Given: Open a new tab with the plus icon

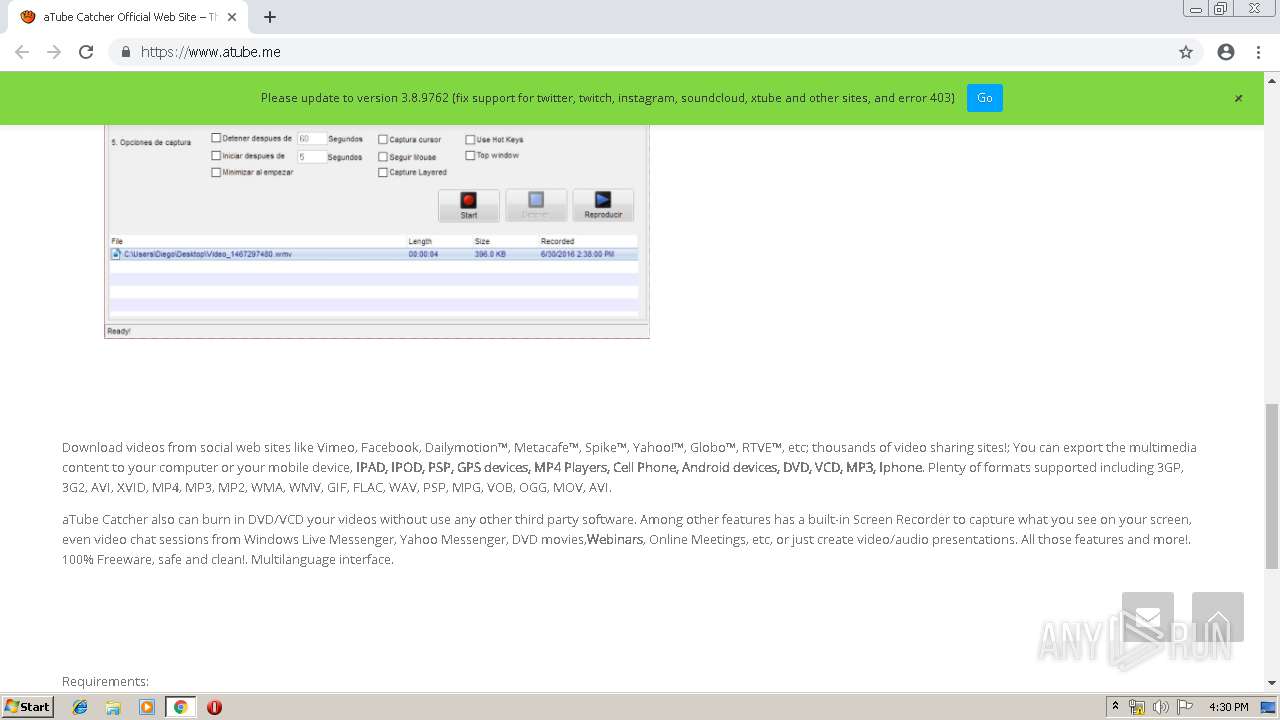Looking at the screenshot, I should pos(270,17).
